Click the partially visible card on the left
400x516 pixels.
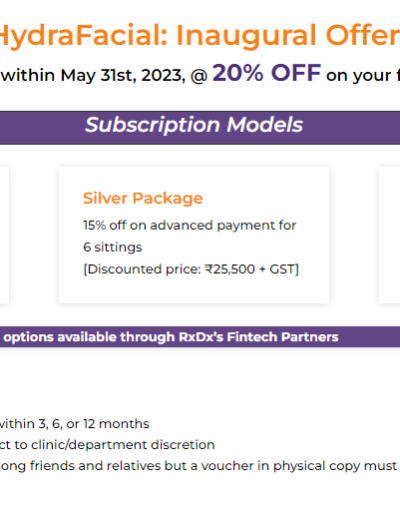[4, 235]
